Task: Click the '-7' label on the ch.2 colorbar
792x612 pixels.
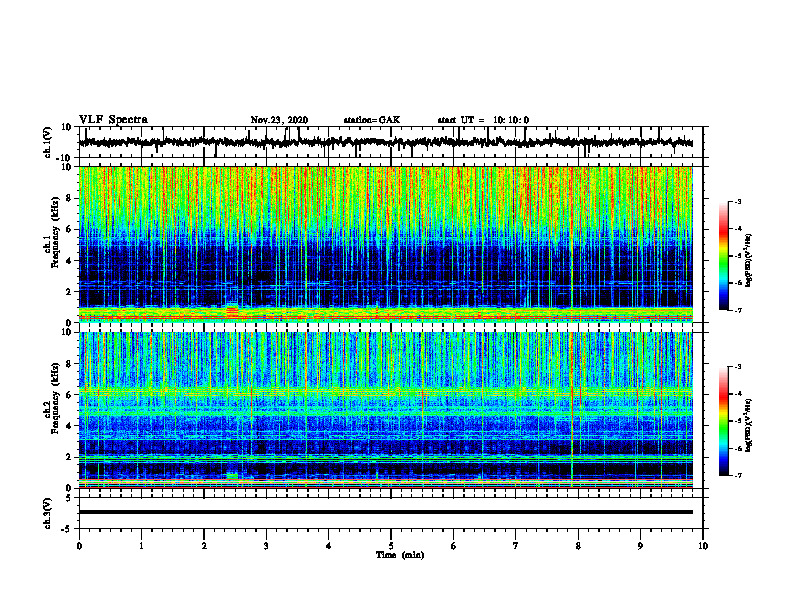Action: tap(738, 475)
